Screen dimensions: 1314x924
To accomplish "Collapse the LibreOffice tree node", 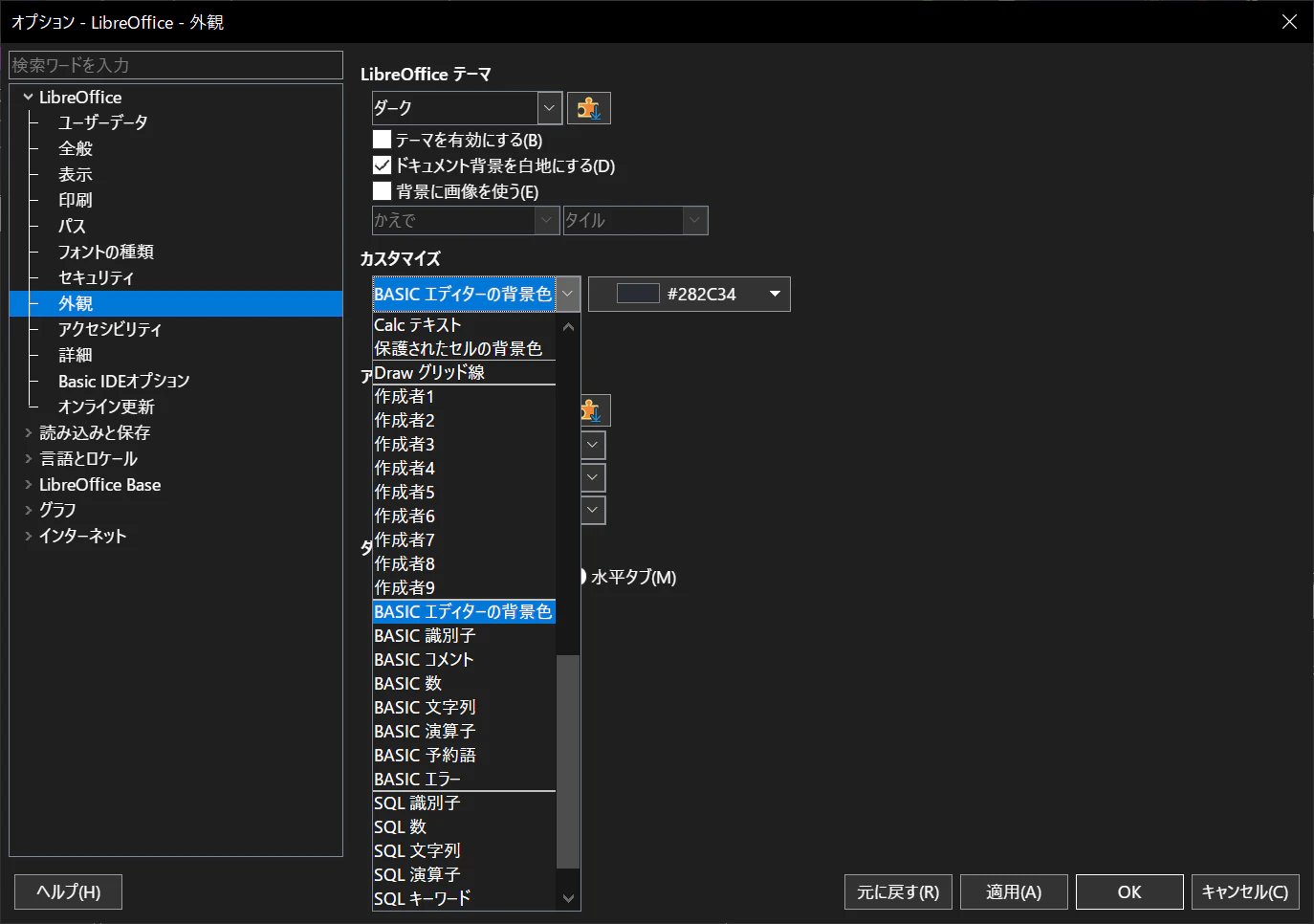I will click(x=29, y=97).
